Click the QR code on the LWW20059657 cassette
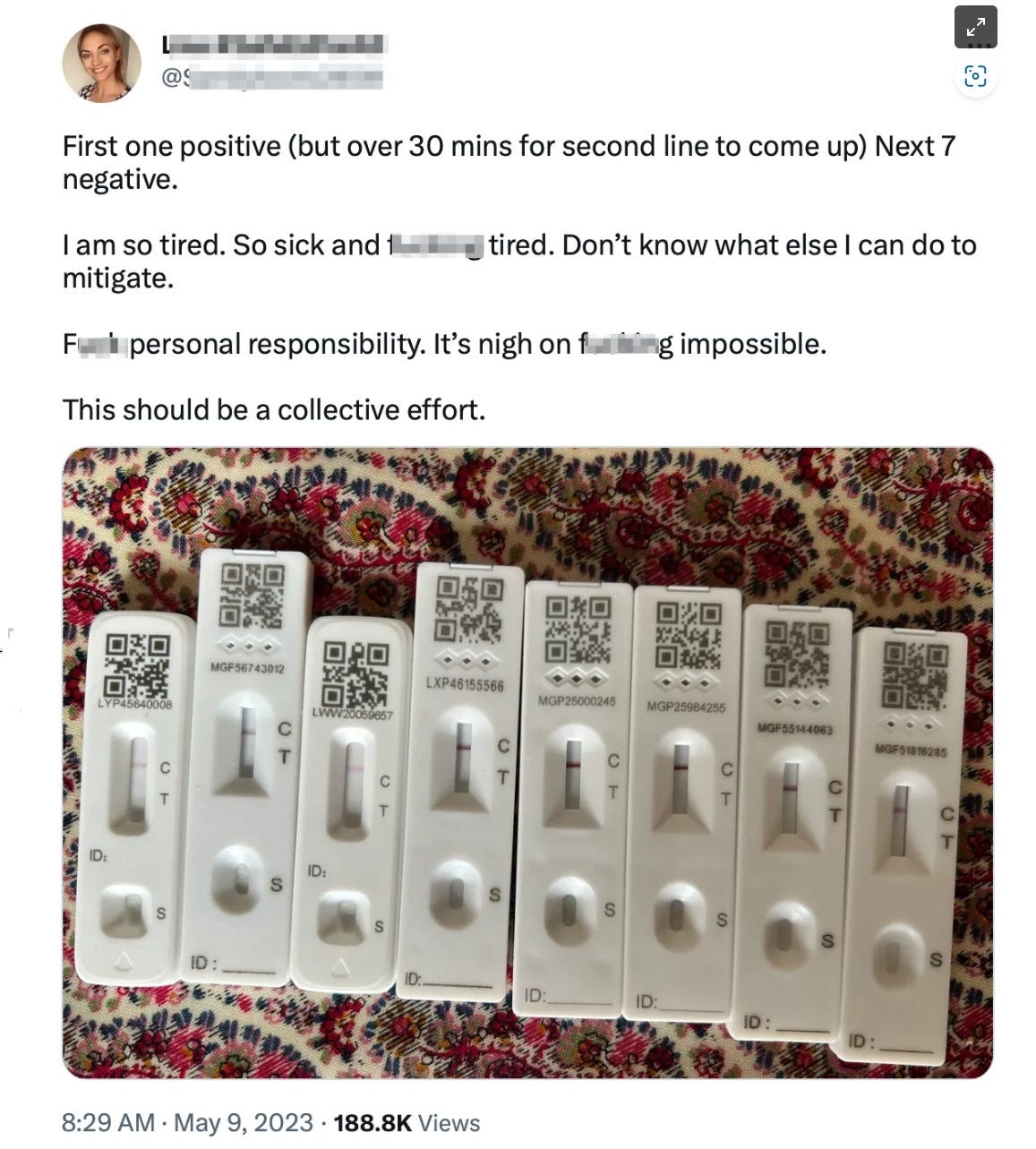This screenshot has height=1149, width=1036. point(355,673)
